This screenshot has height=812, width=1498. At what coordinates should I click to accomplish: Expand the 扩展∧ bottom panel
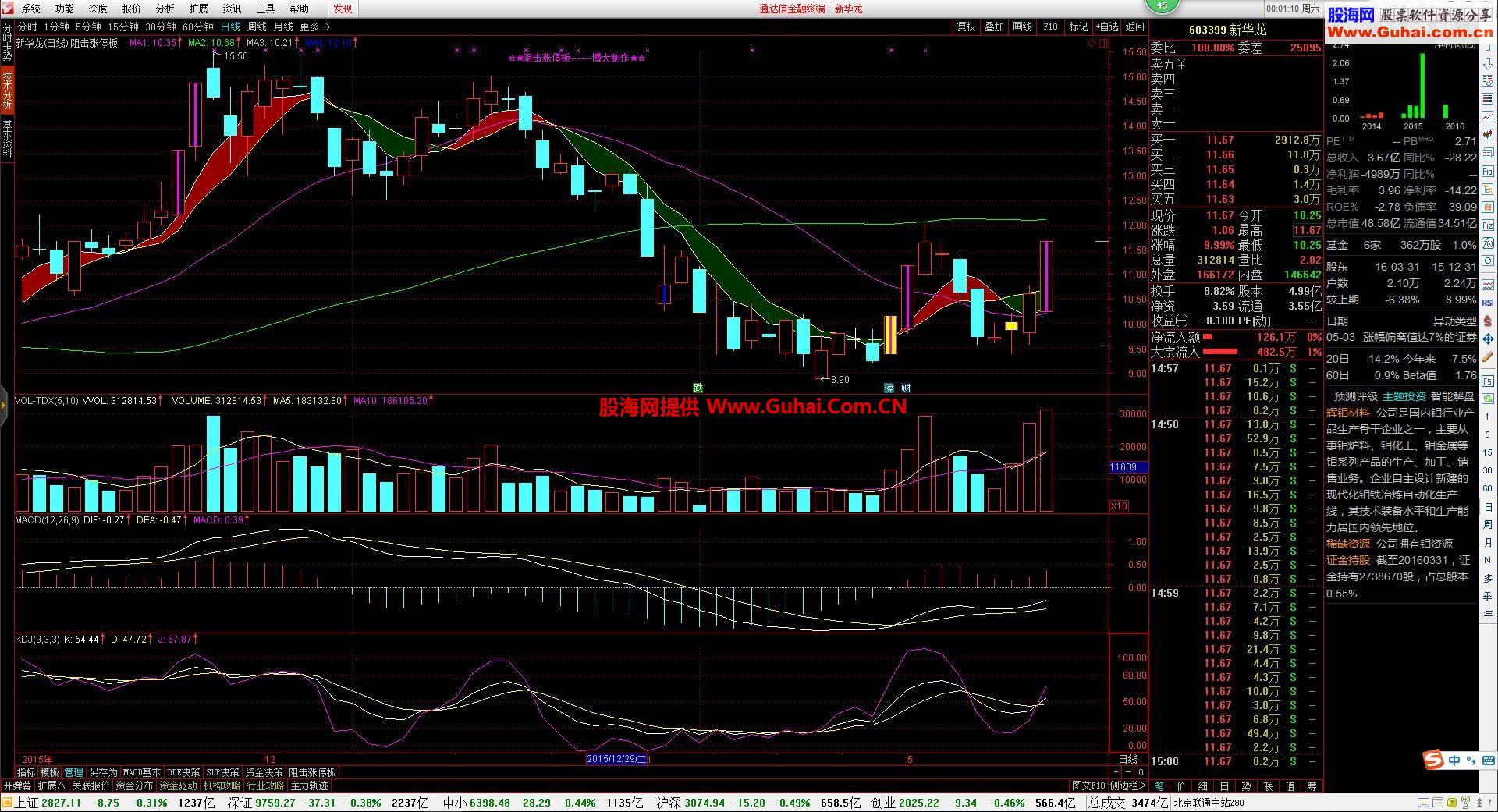51,785
